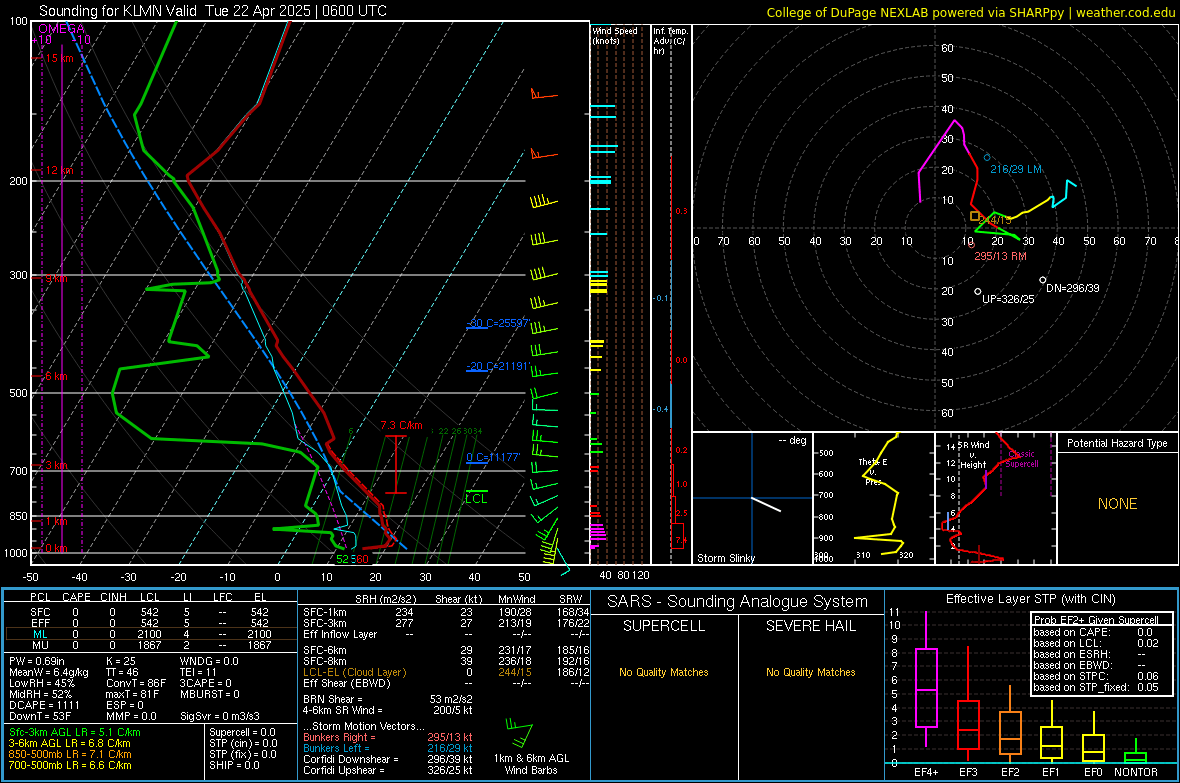The width and height of the screenshot is (1180, 783).
Task: Click the SFC-6km shear row label
Action: pos(324,650)
